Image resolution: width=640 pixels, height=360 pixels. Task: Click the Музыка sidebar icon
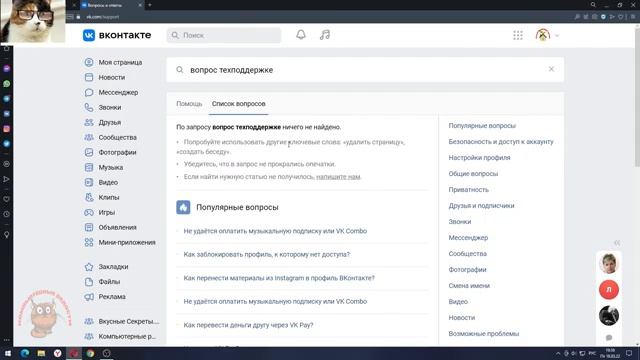[89, 167]
